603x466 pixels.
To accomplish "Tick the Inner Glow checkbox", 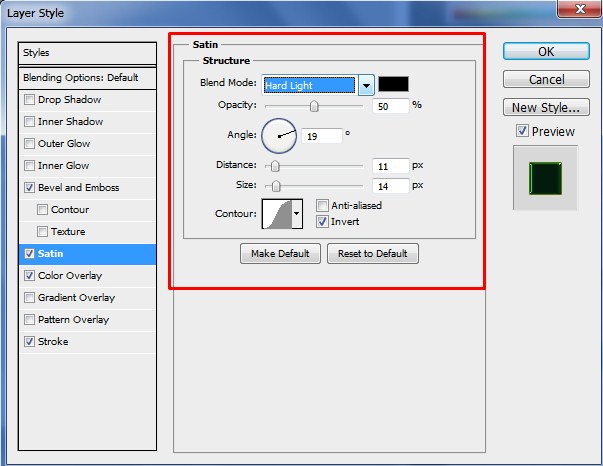I will point(29,165).
